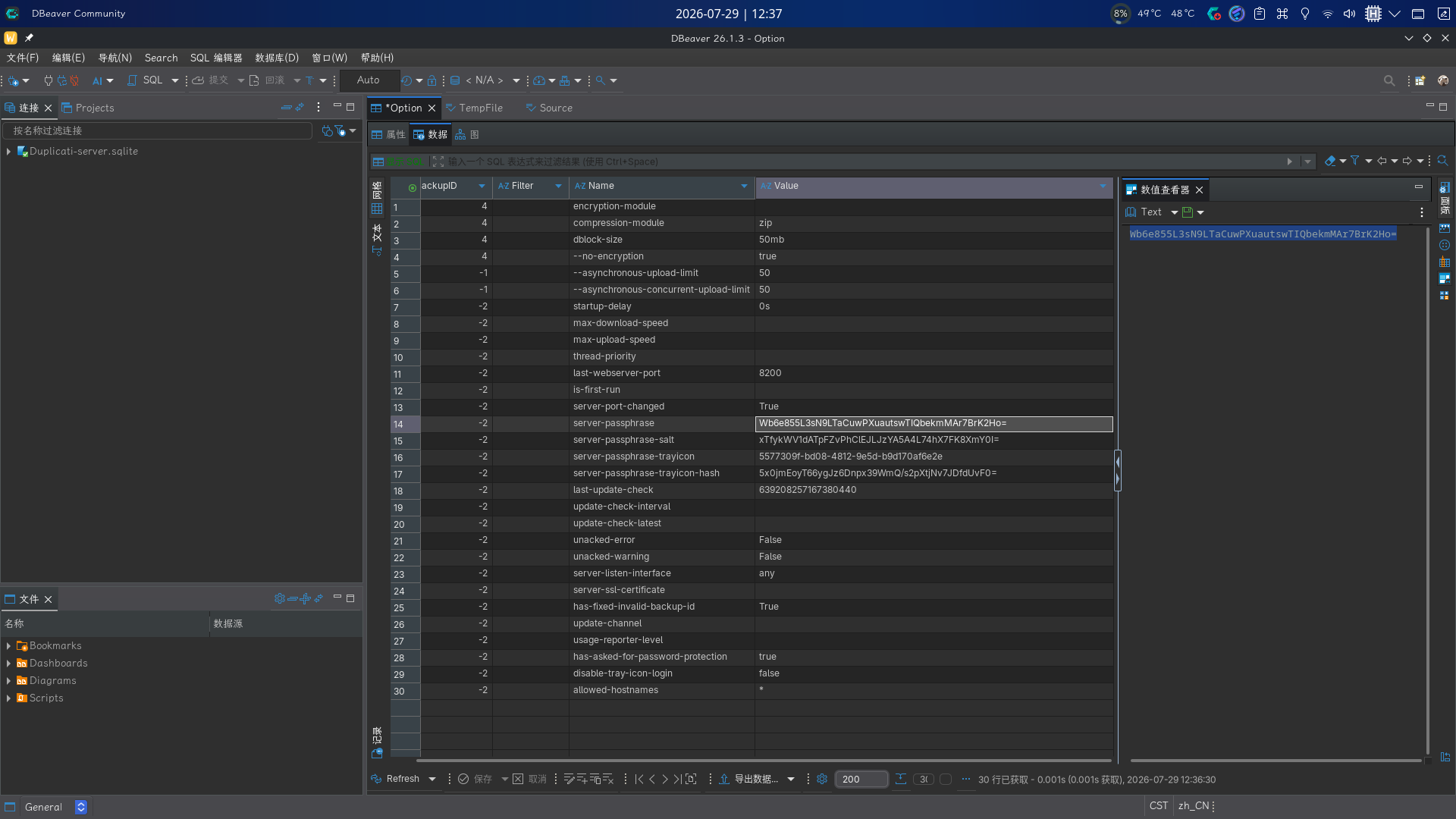
Task: Open the Refresh dropdown arrow
Action: coord(432,779)
